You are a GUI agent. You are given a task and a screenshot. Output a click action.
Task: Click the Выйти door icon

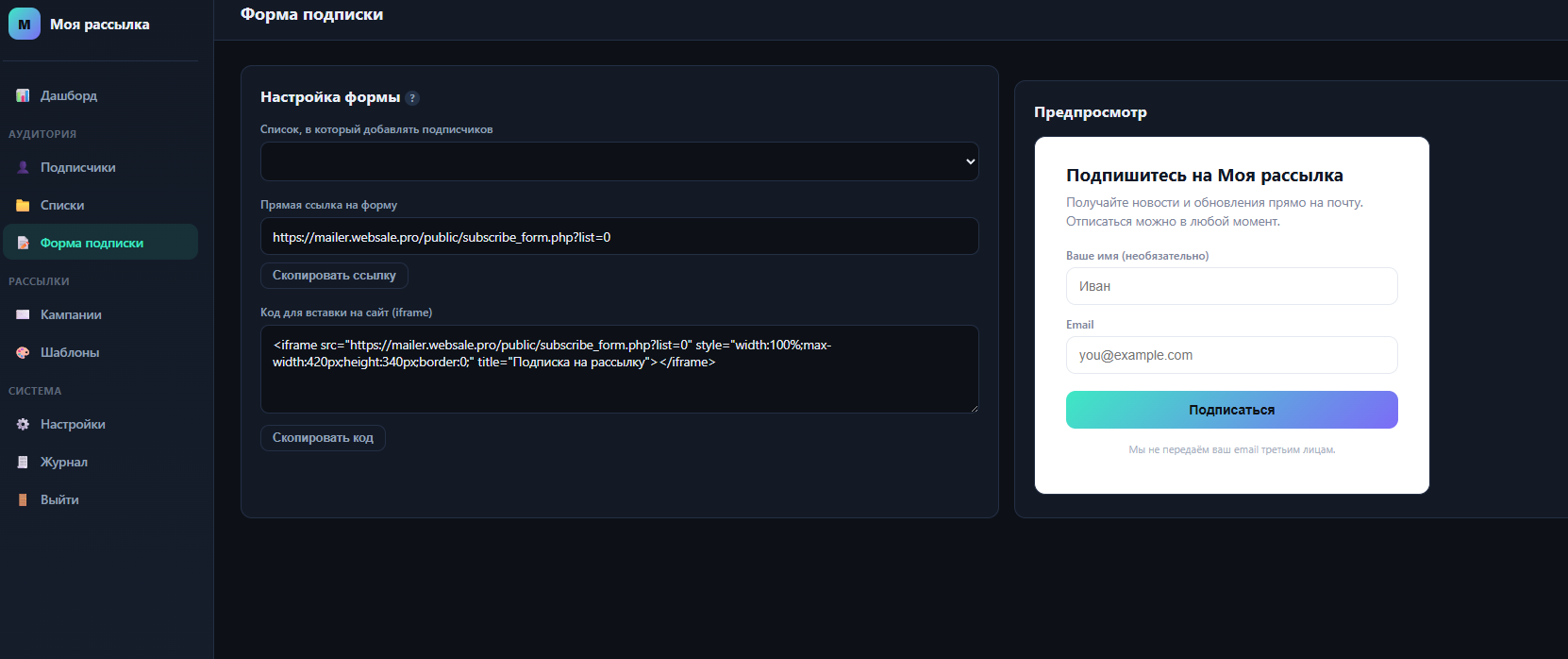click(23, 499)
